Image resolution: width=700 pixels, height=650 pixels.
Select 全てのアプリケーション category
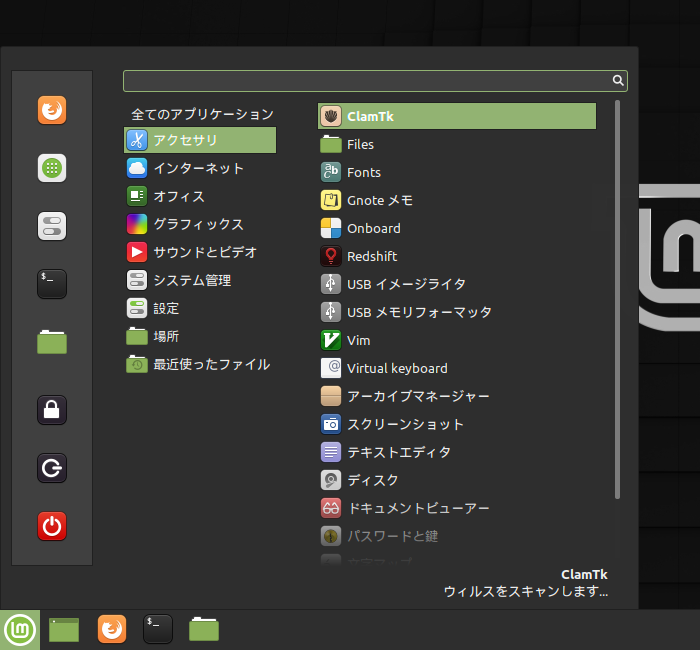(x=202, y=114)
